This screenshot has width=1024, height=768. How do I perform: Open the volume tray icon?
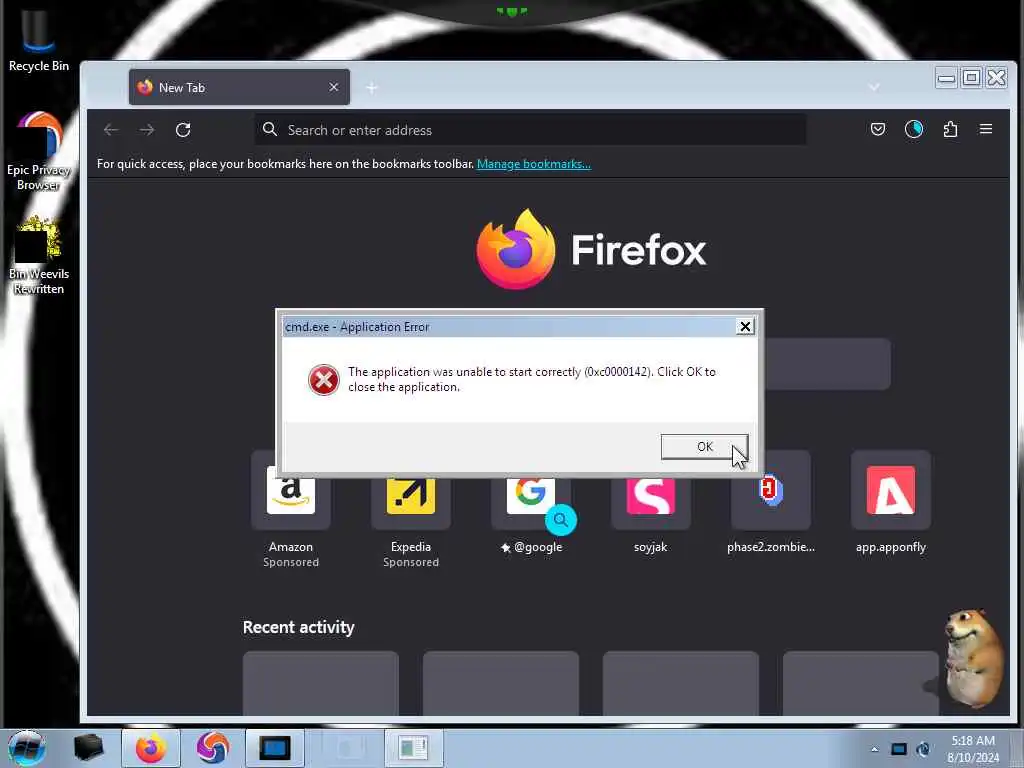(x=923, y=749)
